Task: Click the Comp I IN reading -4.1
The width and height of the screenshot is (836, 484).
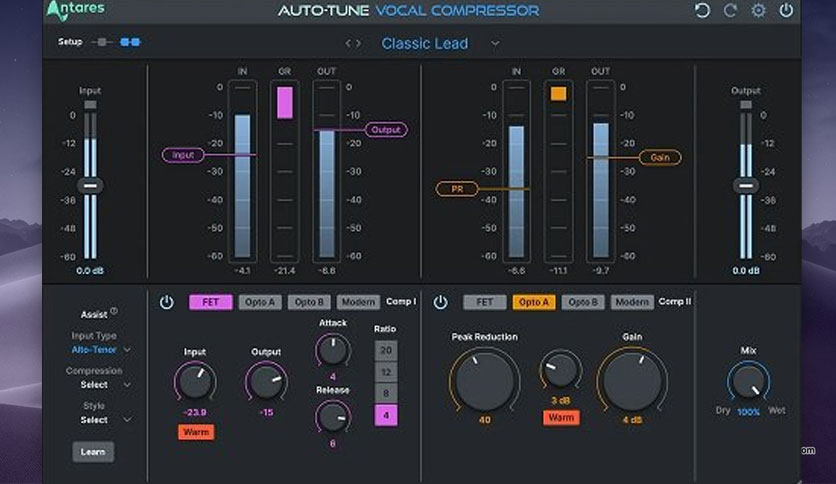Action: [242, 271]
